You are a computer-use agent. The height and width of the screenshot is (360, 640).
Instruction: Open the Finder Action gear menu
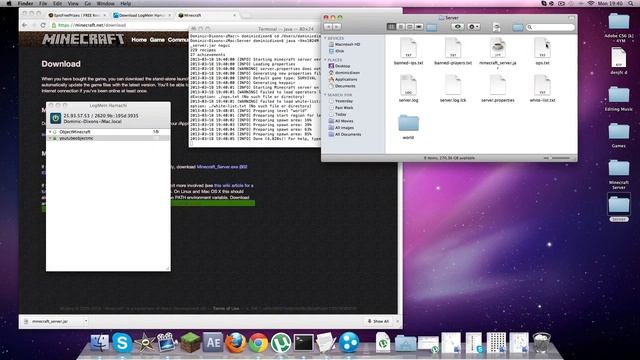473,27
